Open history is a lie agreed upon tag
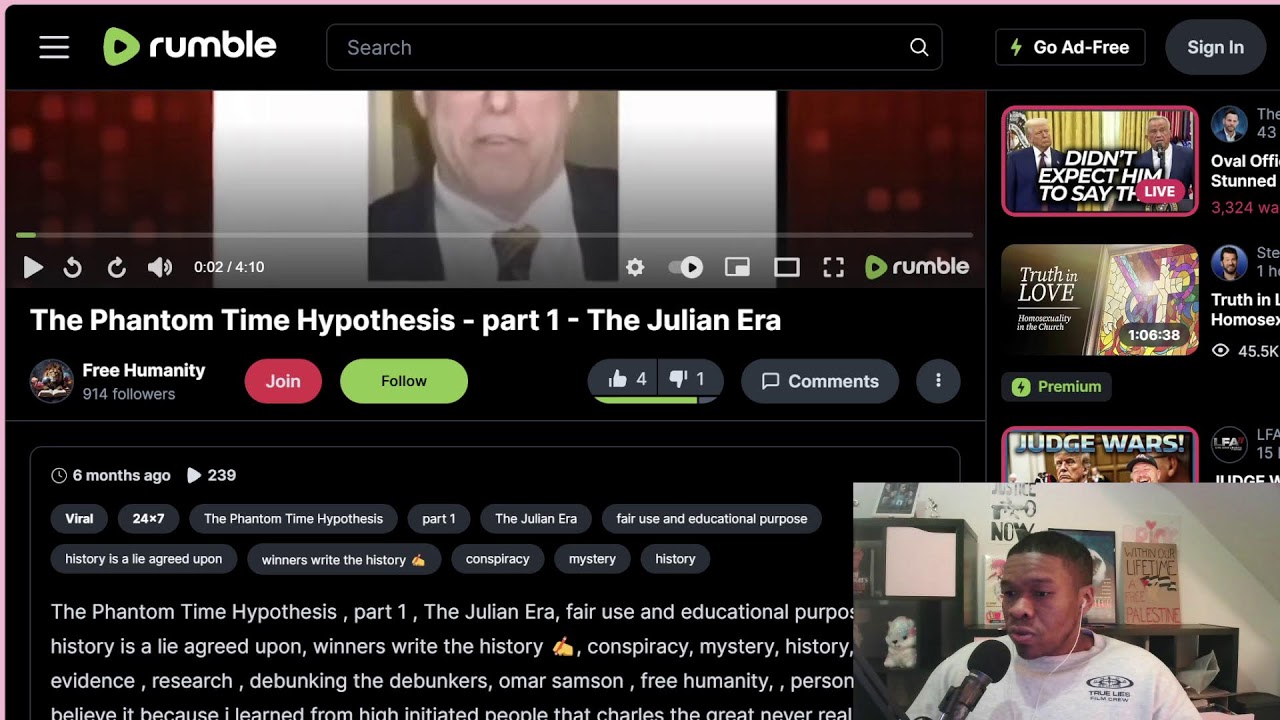Image resolution: width=1280 pixels, height=720 pixels. (144, 559)
